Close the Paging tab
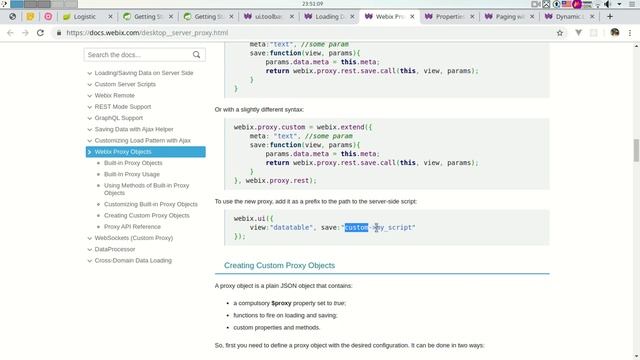Viewport: 640px width, 360px height. [x=532, y=16]
